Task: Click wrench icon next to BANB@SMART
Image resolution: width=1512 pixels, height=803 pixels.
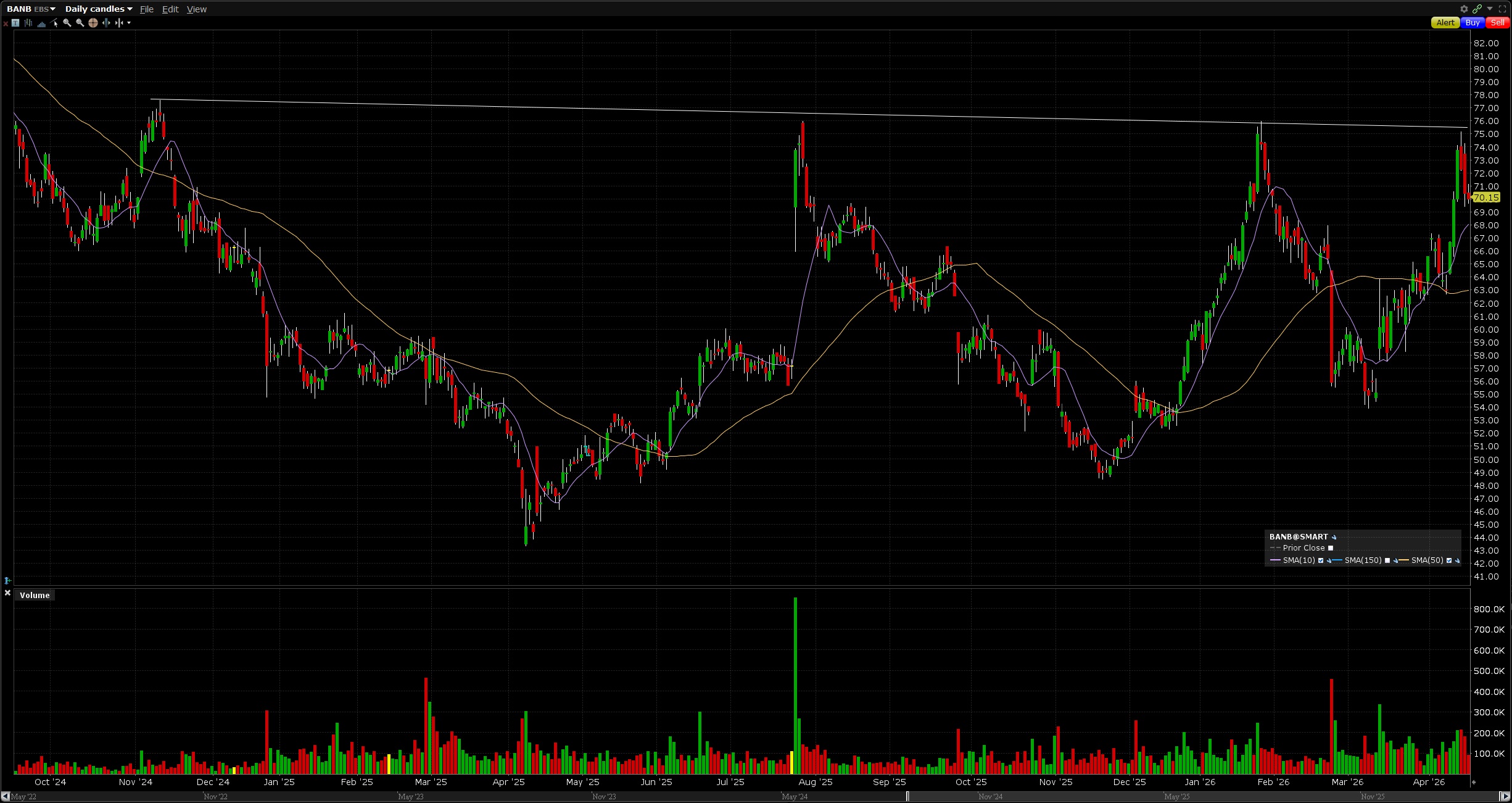Action: pos(1334,537)
